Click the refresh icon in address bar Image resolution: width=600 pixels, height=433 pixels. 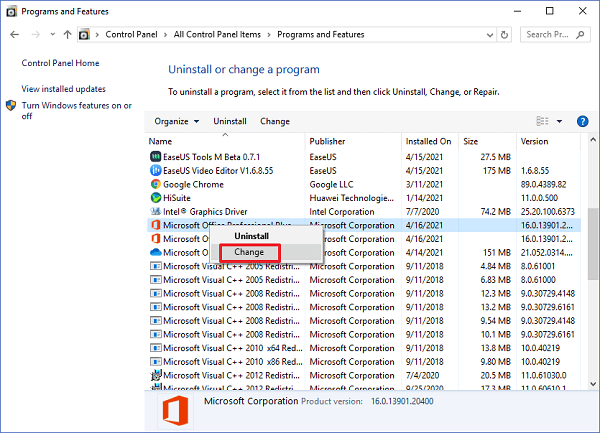pyautogui.click(x=504, y=35)
